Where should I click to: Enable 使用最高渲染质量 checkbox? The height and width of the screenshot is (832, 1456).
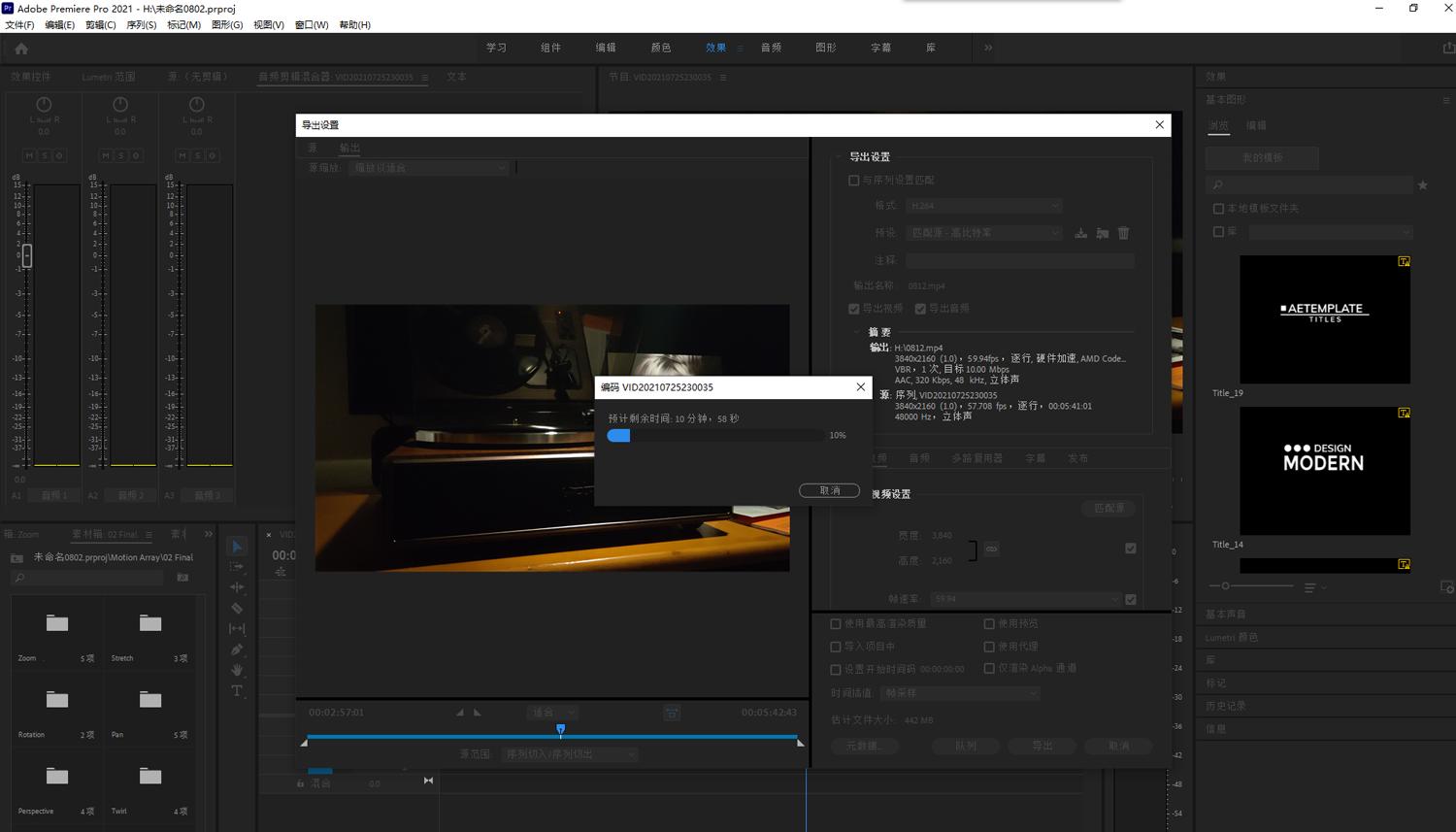point(836,623)
